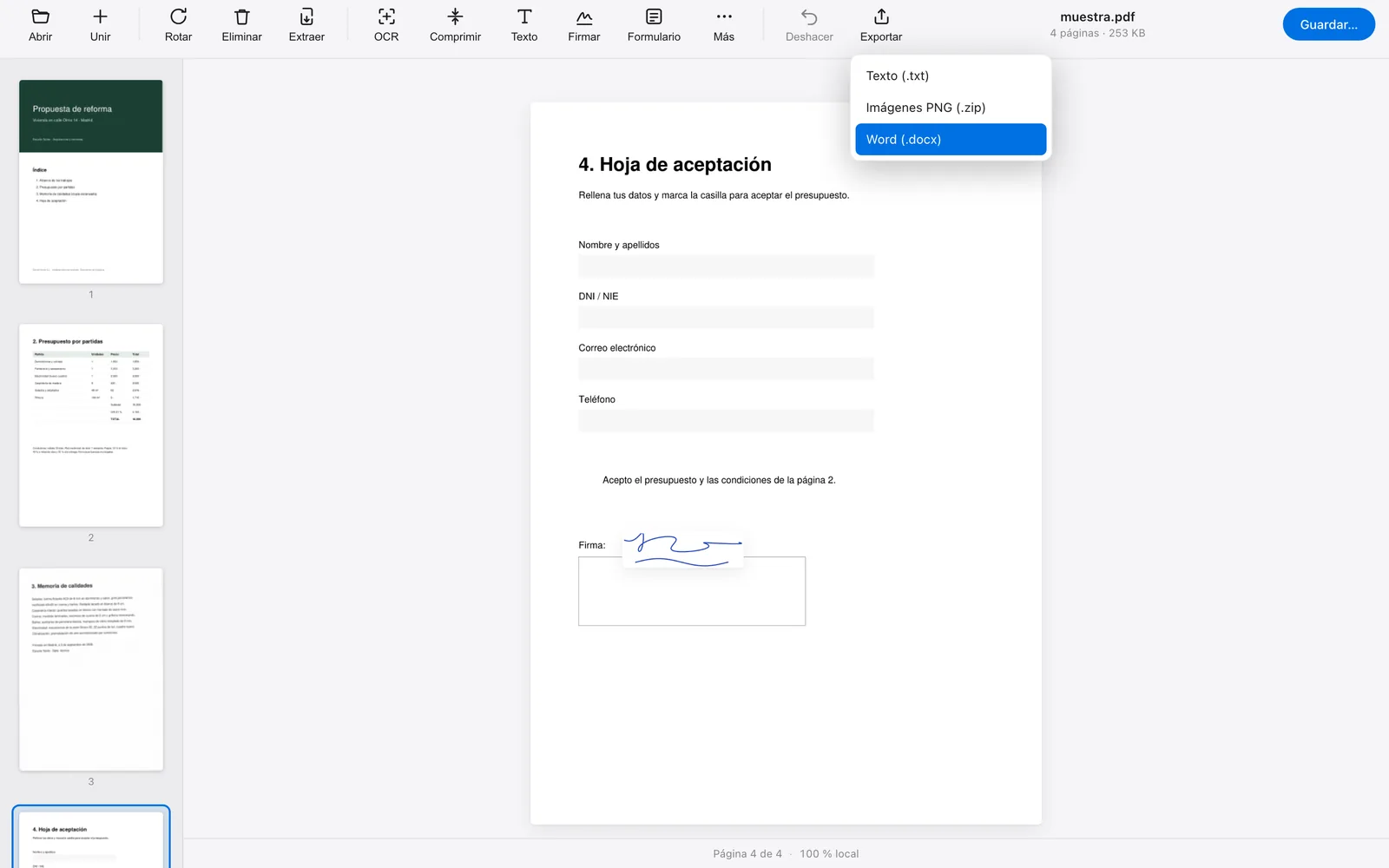Merge documents with the Unir tool

[x=100, y=25]
